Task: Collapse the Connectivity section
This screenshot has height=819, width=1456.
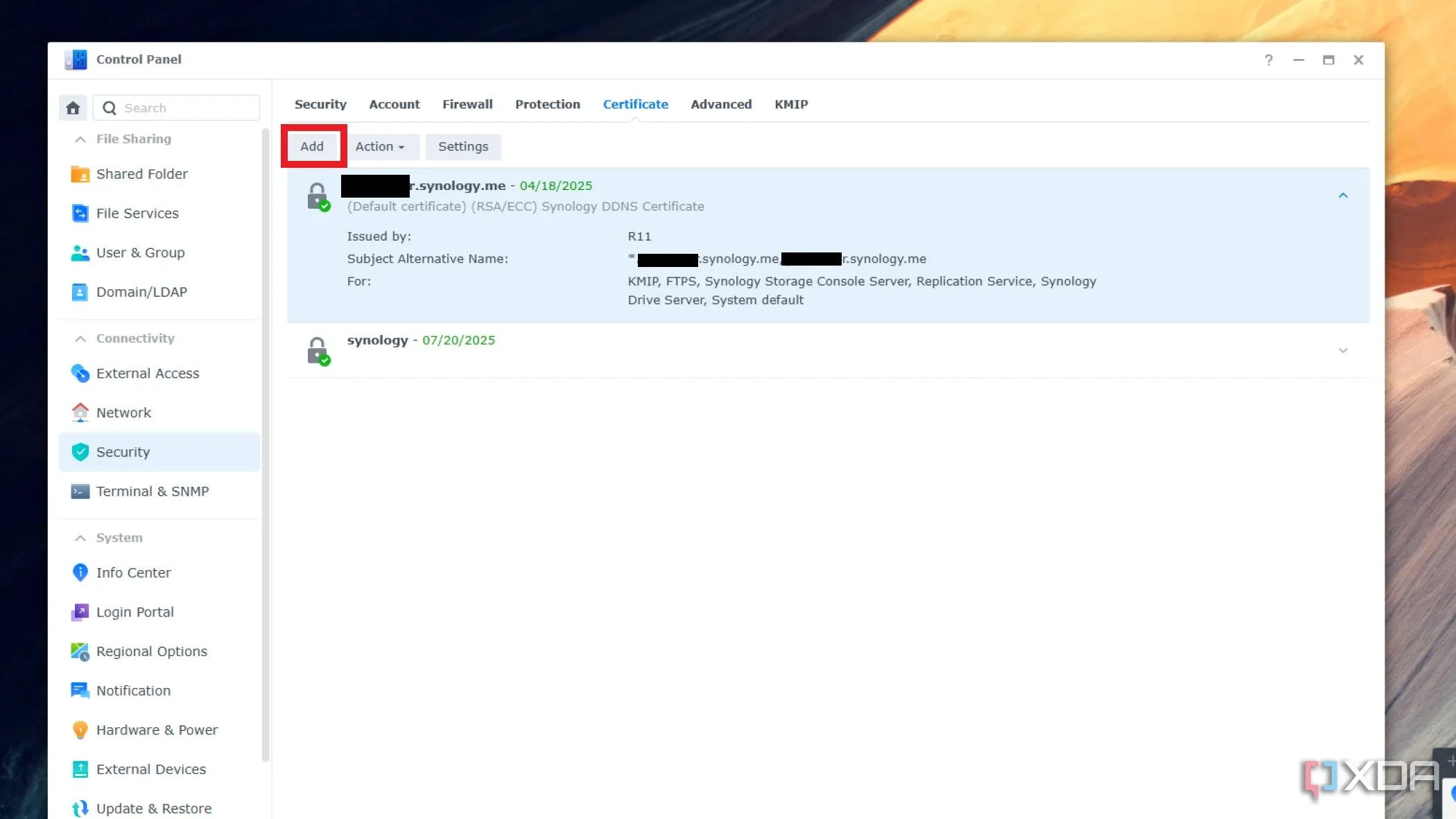Action: point(80,338)
